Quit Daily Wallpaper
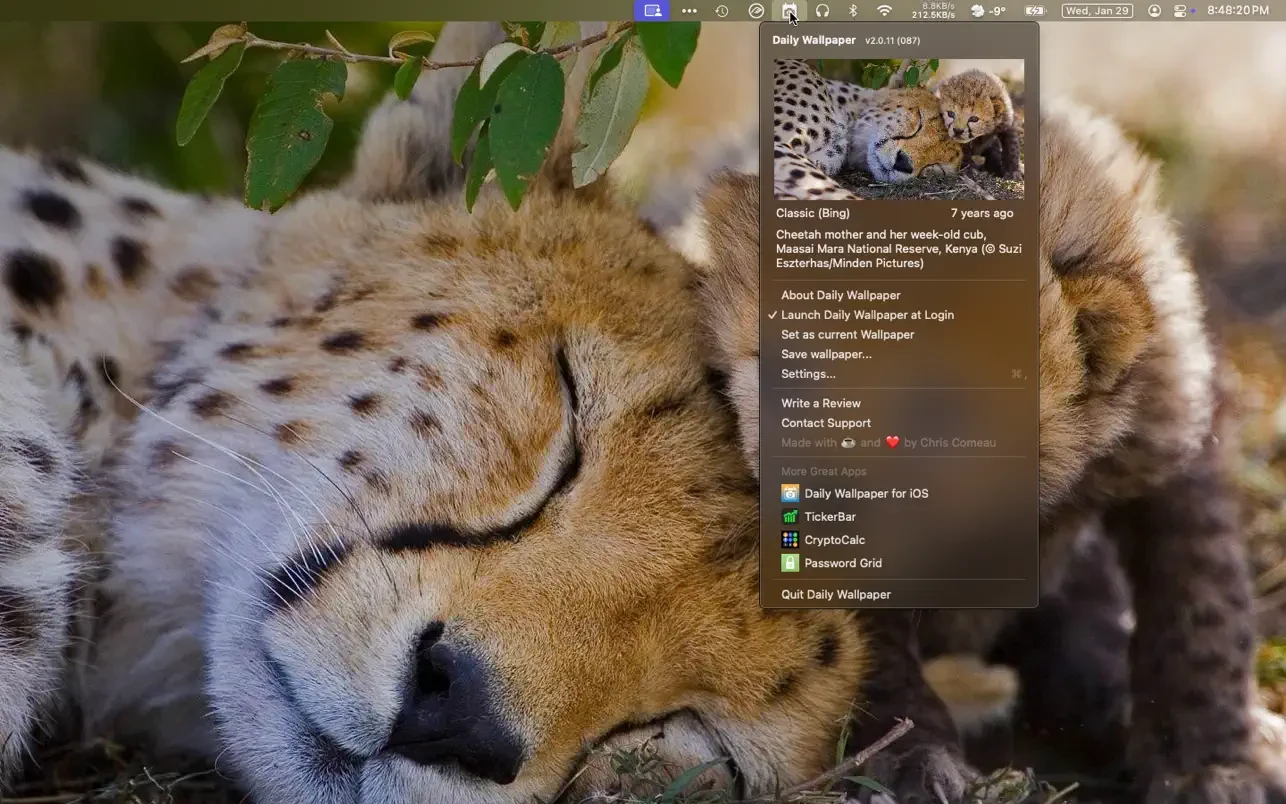 point(835,594)
